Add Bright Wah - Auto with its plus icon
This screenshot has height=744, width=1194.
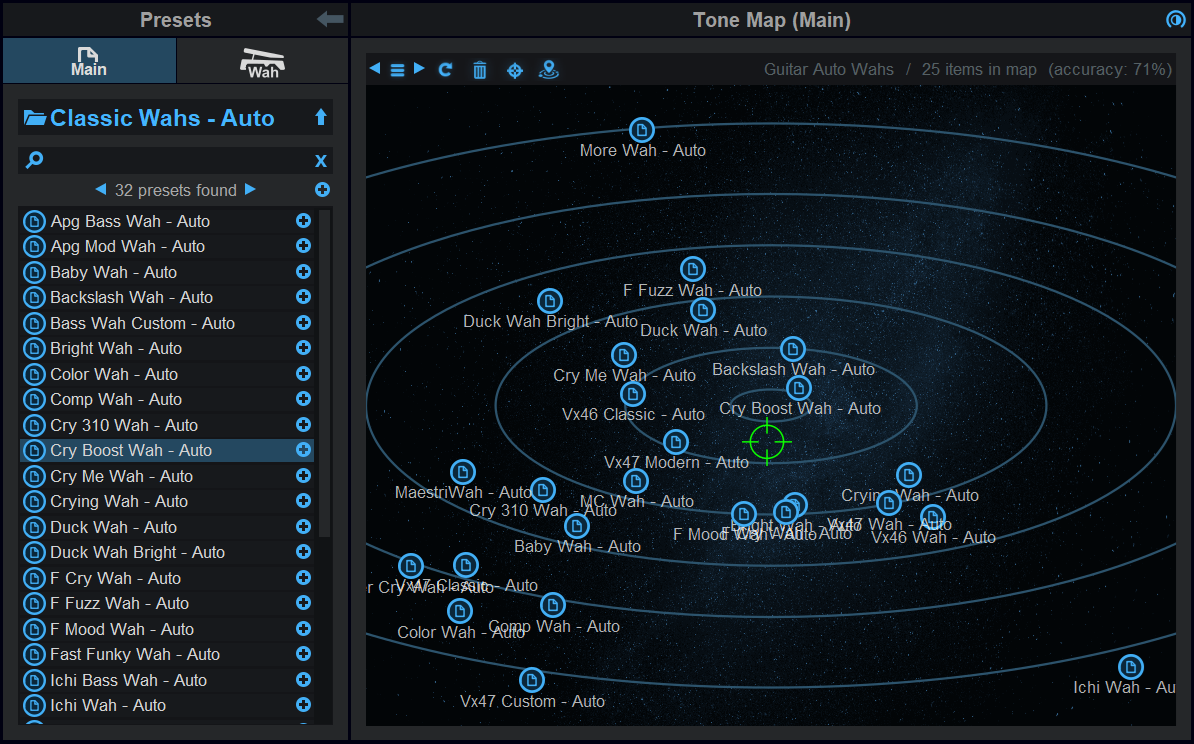(303, 348)
